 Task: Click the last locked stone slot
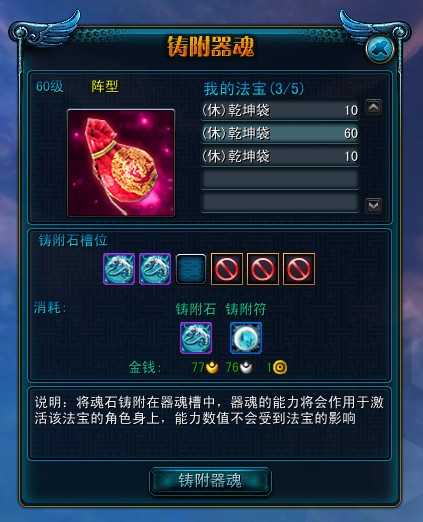(299, 269)
